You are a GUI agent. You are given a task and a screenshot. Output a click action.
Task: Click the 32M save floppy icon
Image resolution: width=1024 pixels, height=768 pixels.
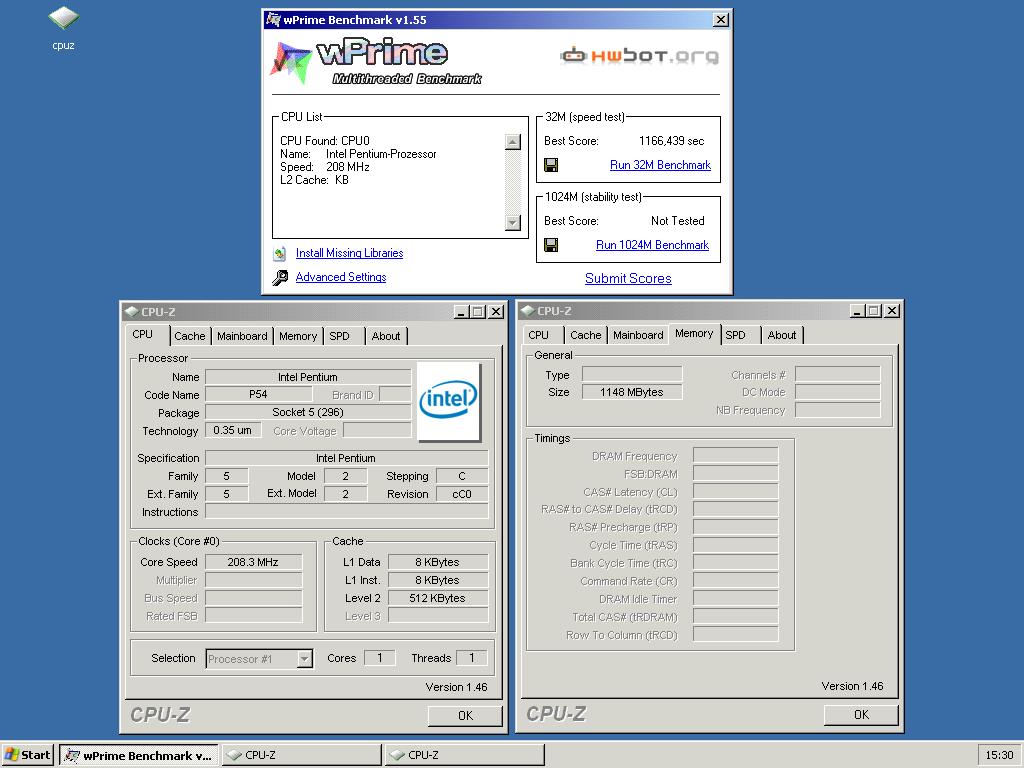(x=551, y=165)
